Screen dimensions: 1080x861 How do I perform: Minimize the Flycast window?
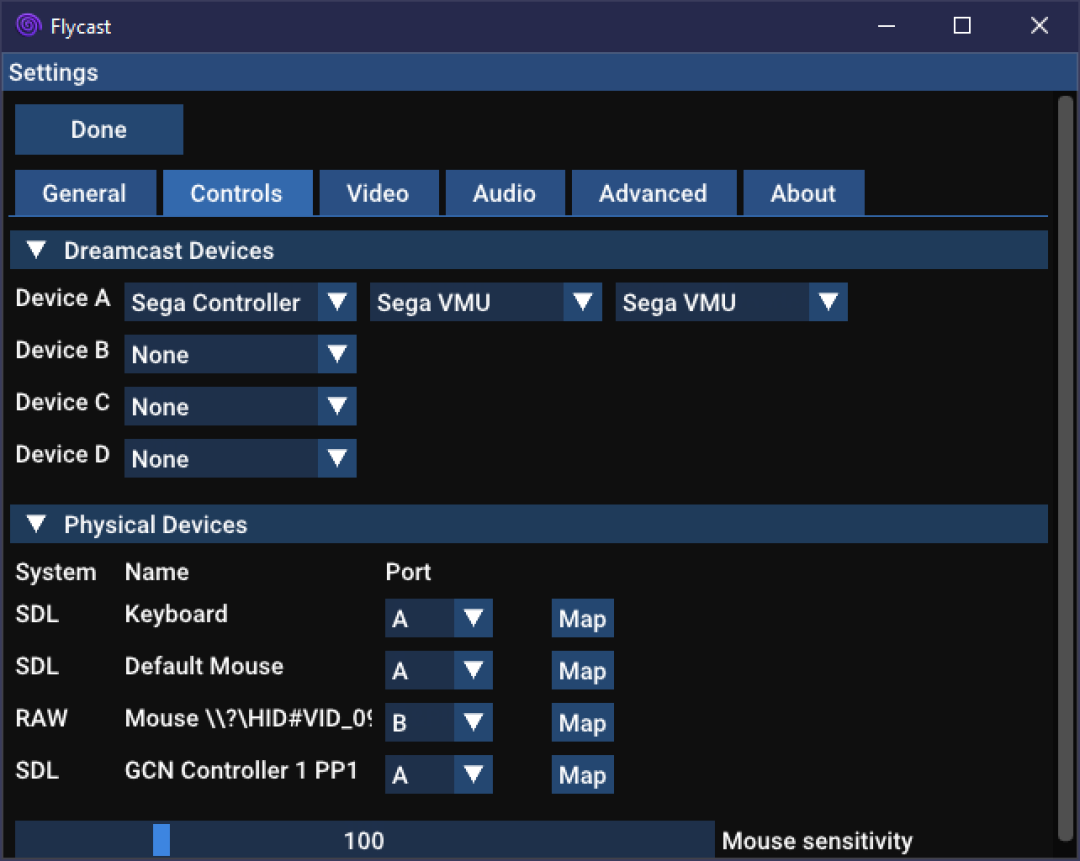tap(886, 26)
